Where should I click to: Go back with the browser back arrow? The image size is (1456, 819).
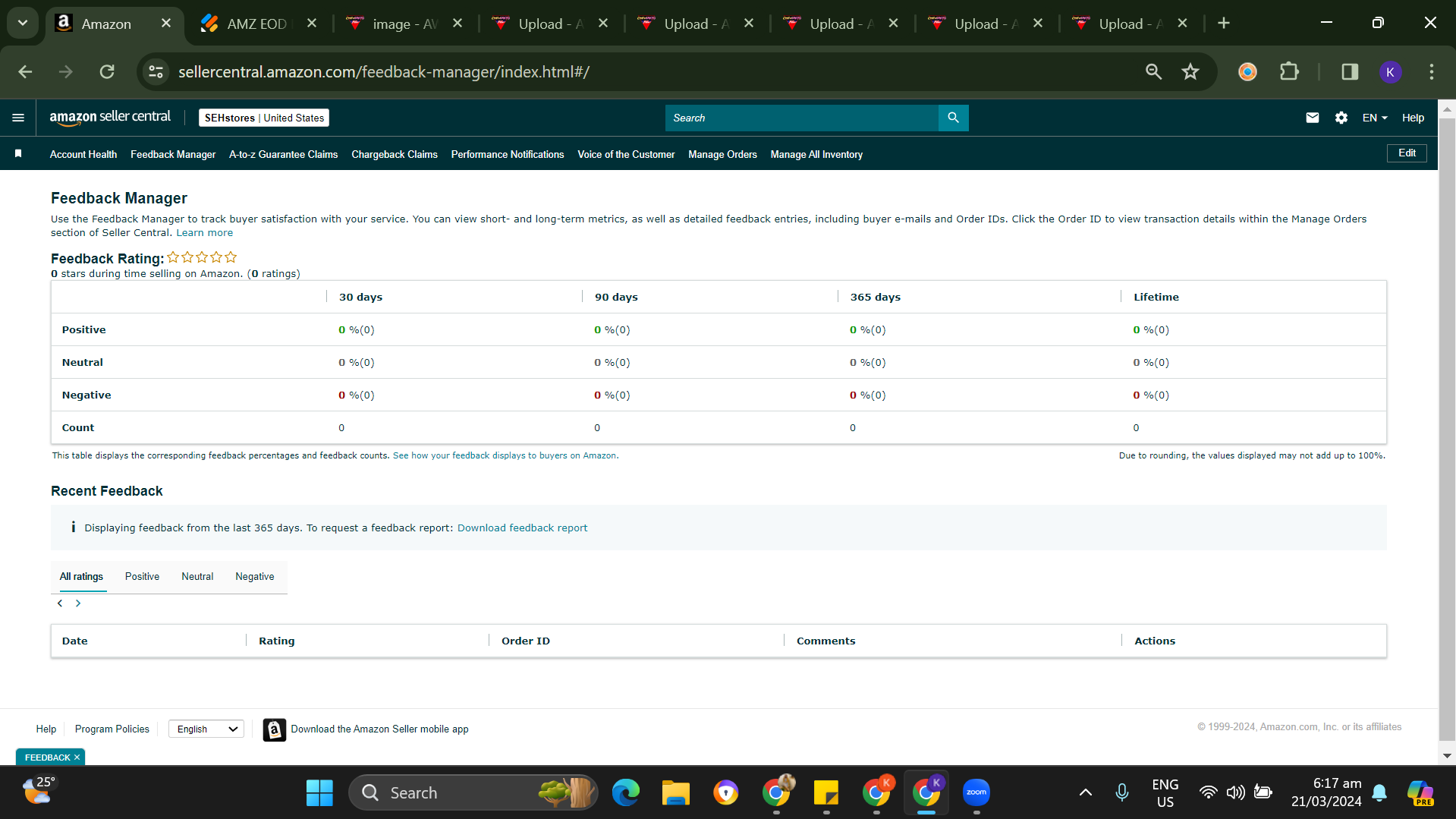[25, 71]
